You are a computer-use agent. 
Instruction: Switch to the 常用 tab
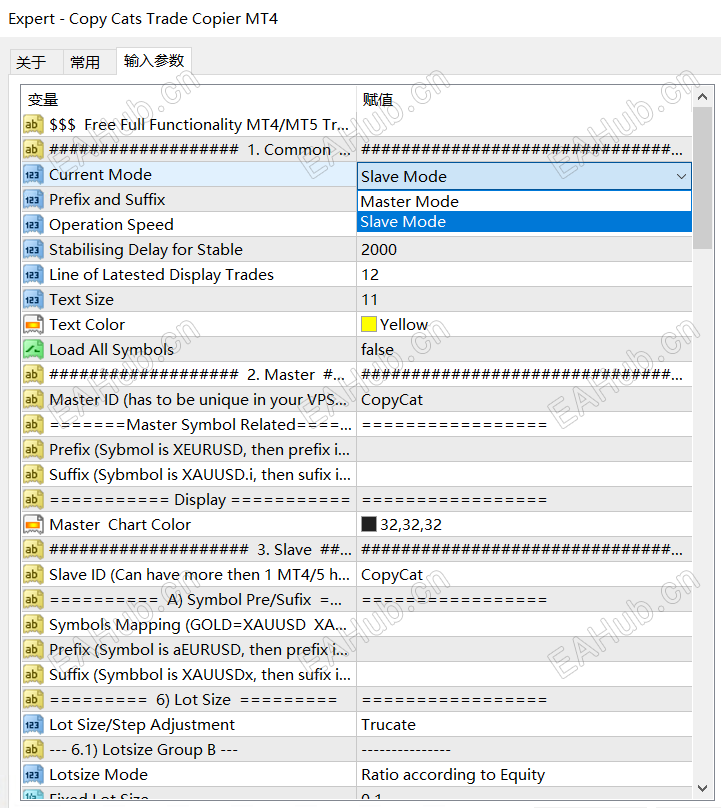(90, 62)
